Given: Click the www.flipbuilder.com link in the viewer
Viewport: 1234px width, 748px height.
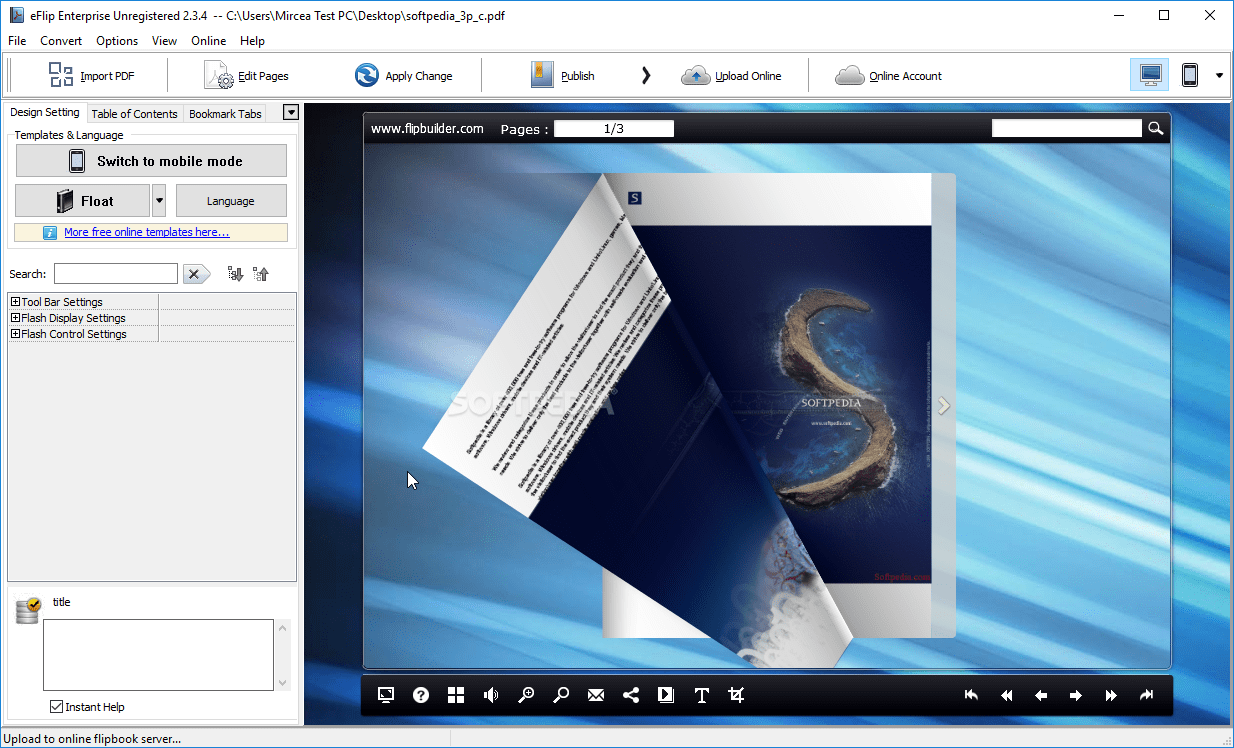Looking at the screenshot, I should (x=427, y=129).
